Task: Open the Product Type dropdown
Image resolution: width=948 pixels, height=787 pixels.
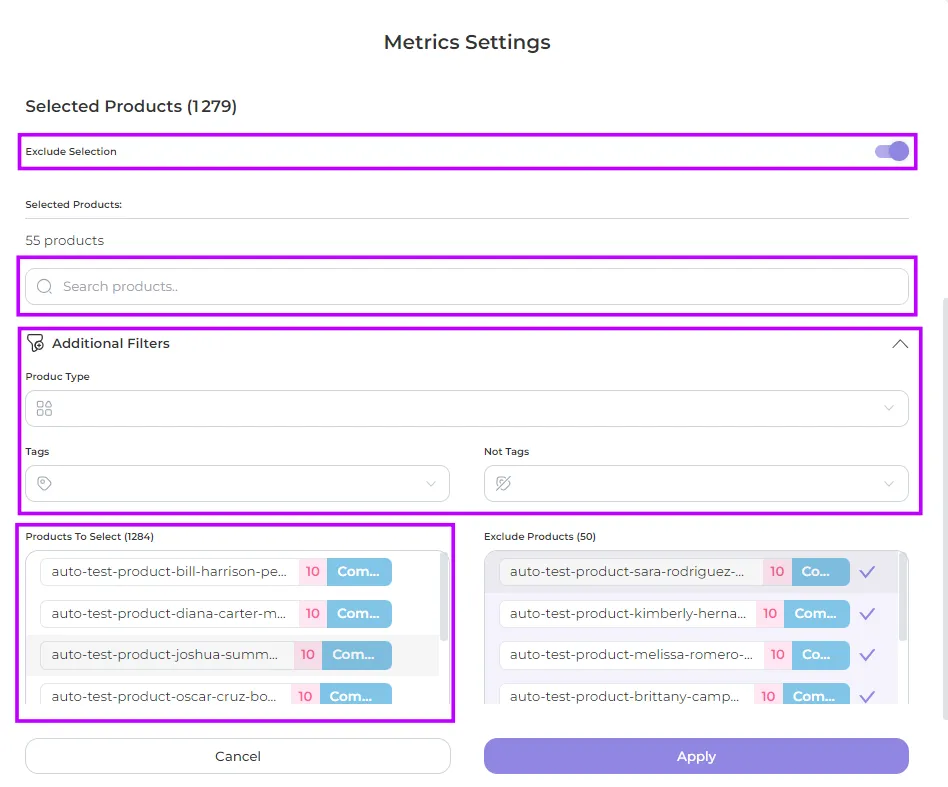Action: (467, 408)
